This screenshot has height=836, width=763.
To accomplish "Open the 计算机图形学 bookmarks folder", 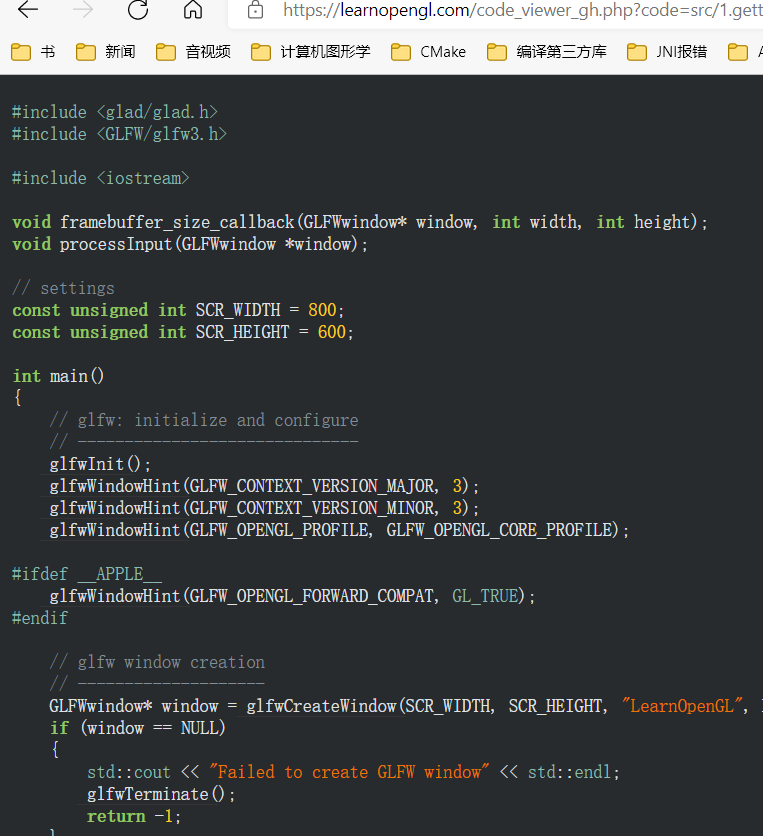I will (x=310, y=52).
